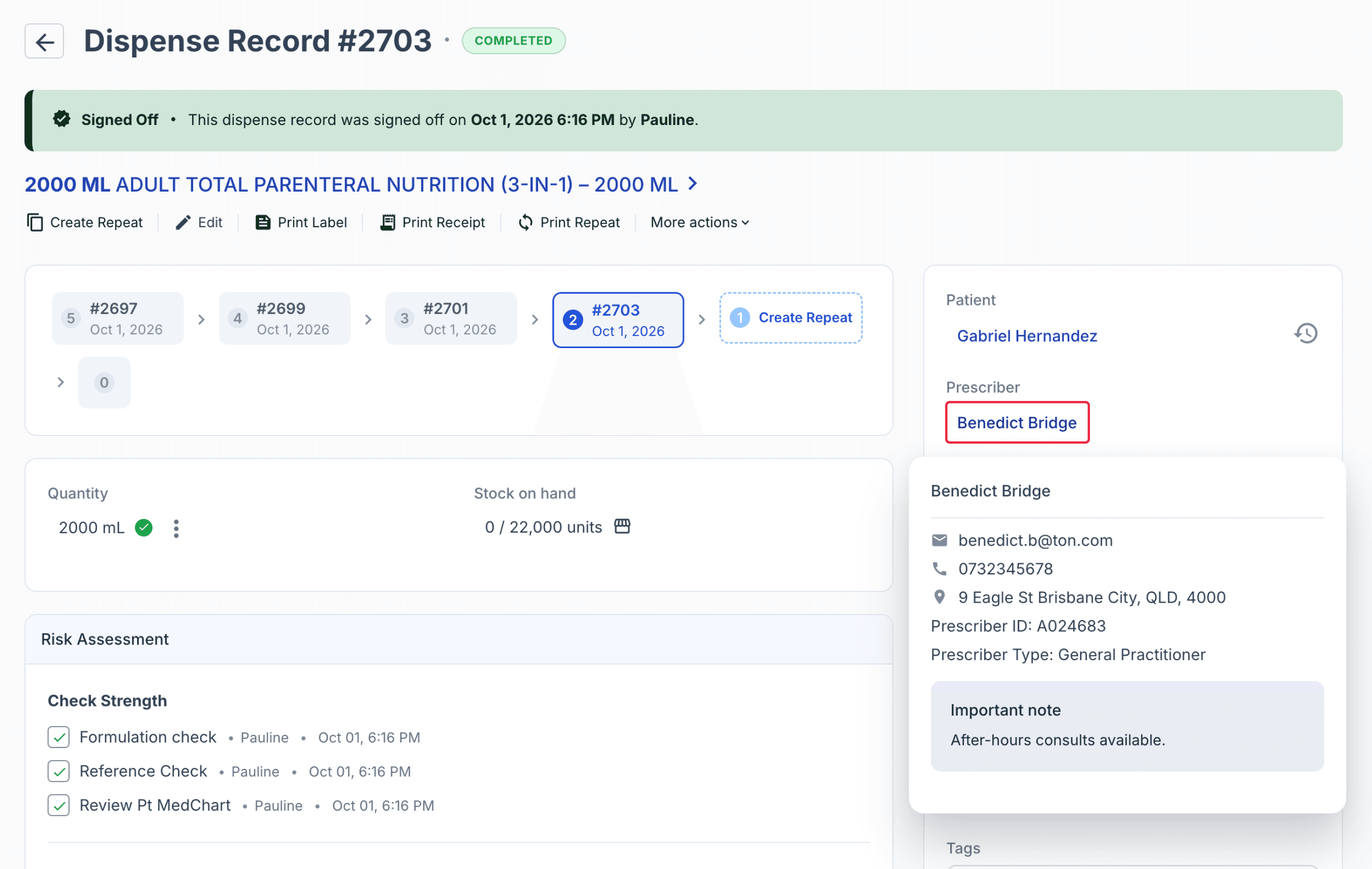The width and height of the screenshot is (1372, 869).
Task: Click the 0 / 22,000 units stock value
Action: (544, 527)
